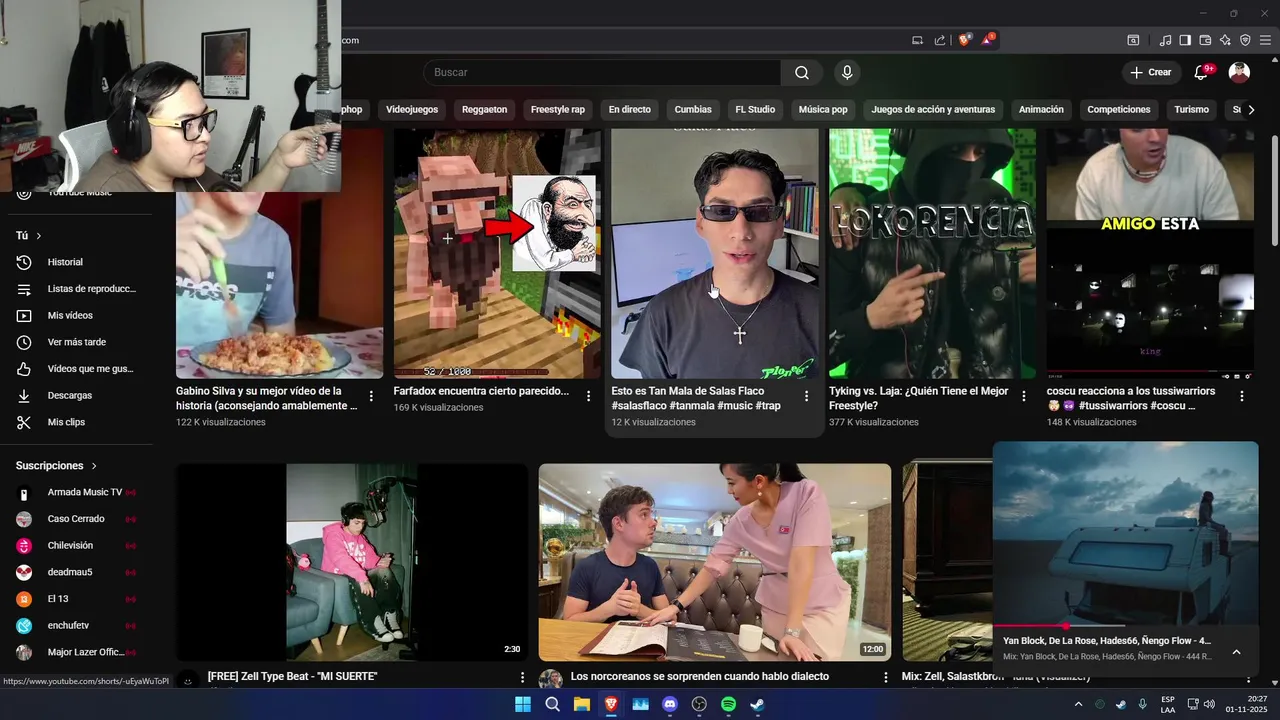Click the miniplayer video of Yan Block
The width and height of the screenshot is (1280, 720).
[x=1125, y=534]
